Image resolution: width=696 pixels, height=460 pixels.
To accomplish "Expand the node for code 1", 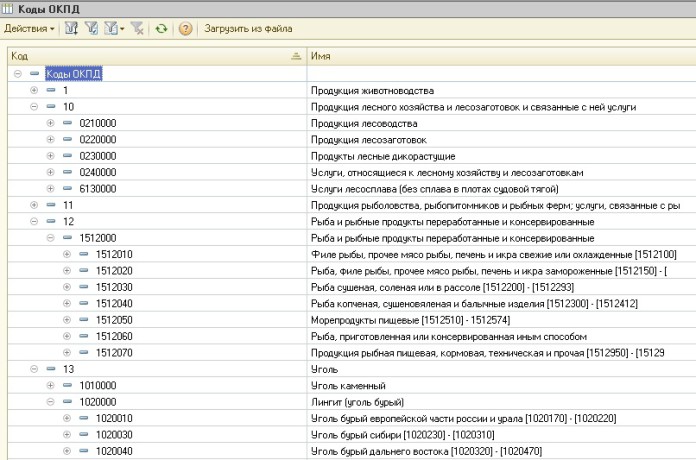I will (34, 90).
